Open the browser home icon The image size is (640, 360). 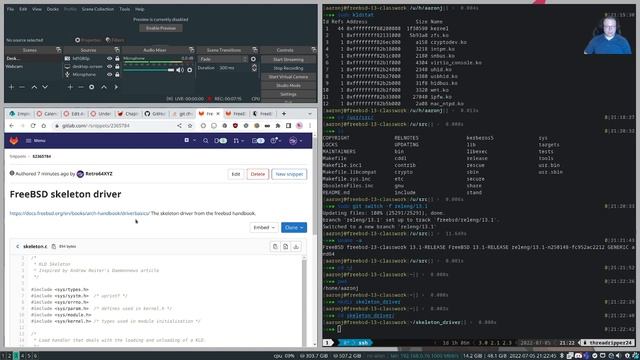click(44, 126)
